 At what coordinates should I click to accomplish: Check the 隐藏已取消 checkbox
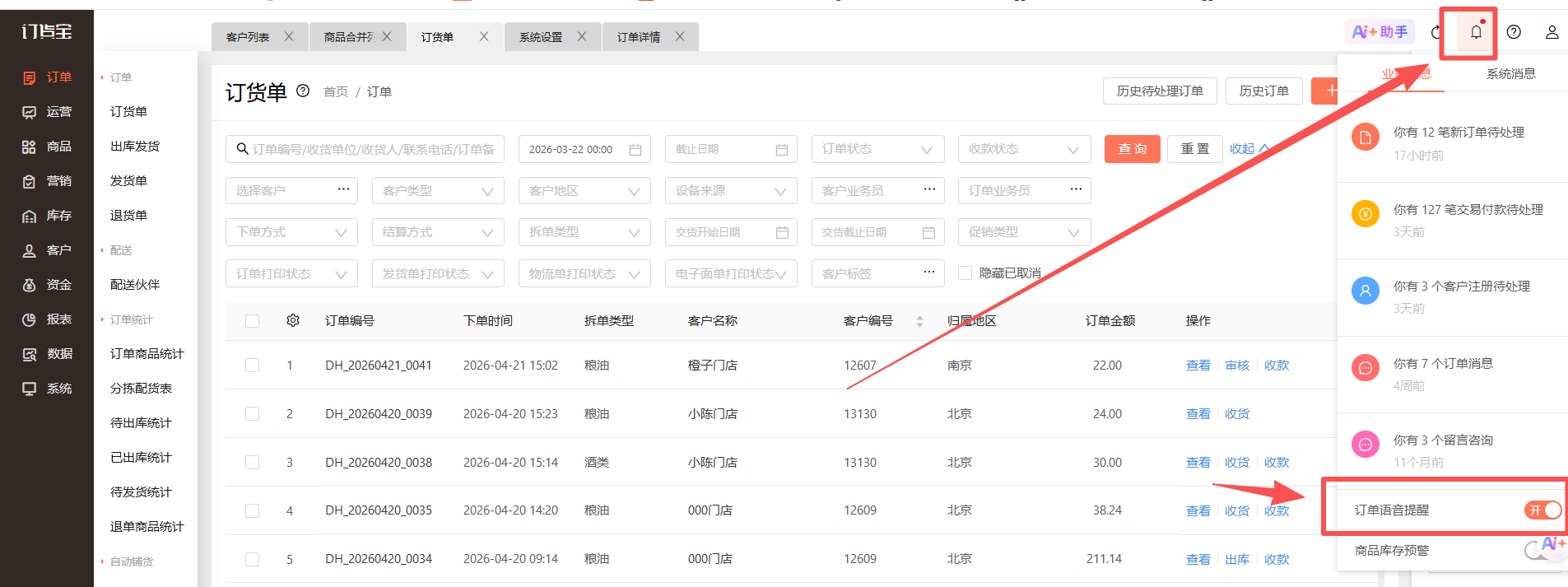[x=965, y=273]
